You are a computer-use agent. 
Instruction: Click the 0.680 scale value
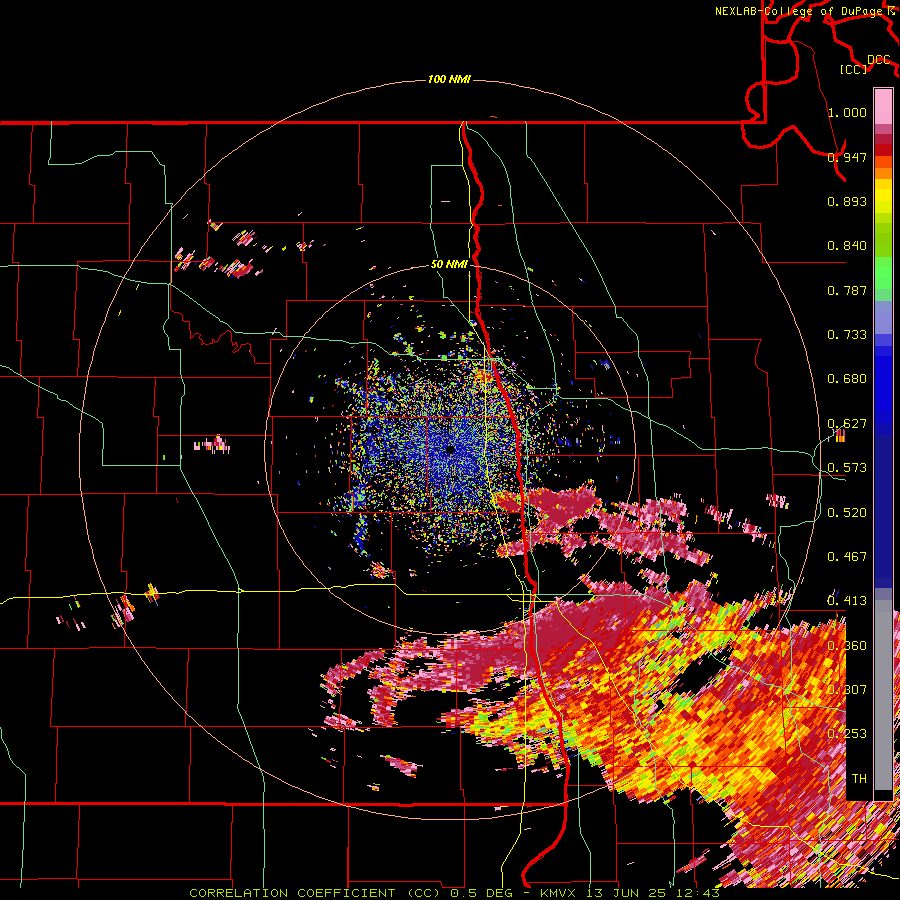click(x=847, y=379)
